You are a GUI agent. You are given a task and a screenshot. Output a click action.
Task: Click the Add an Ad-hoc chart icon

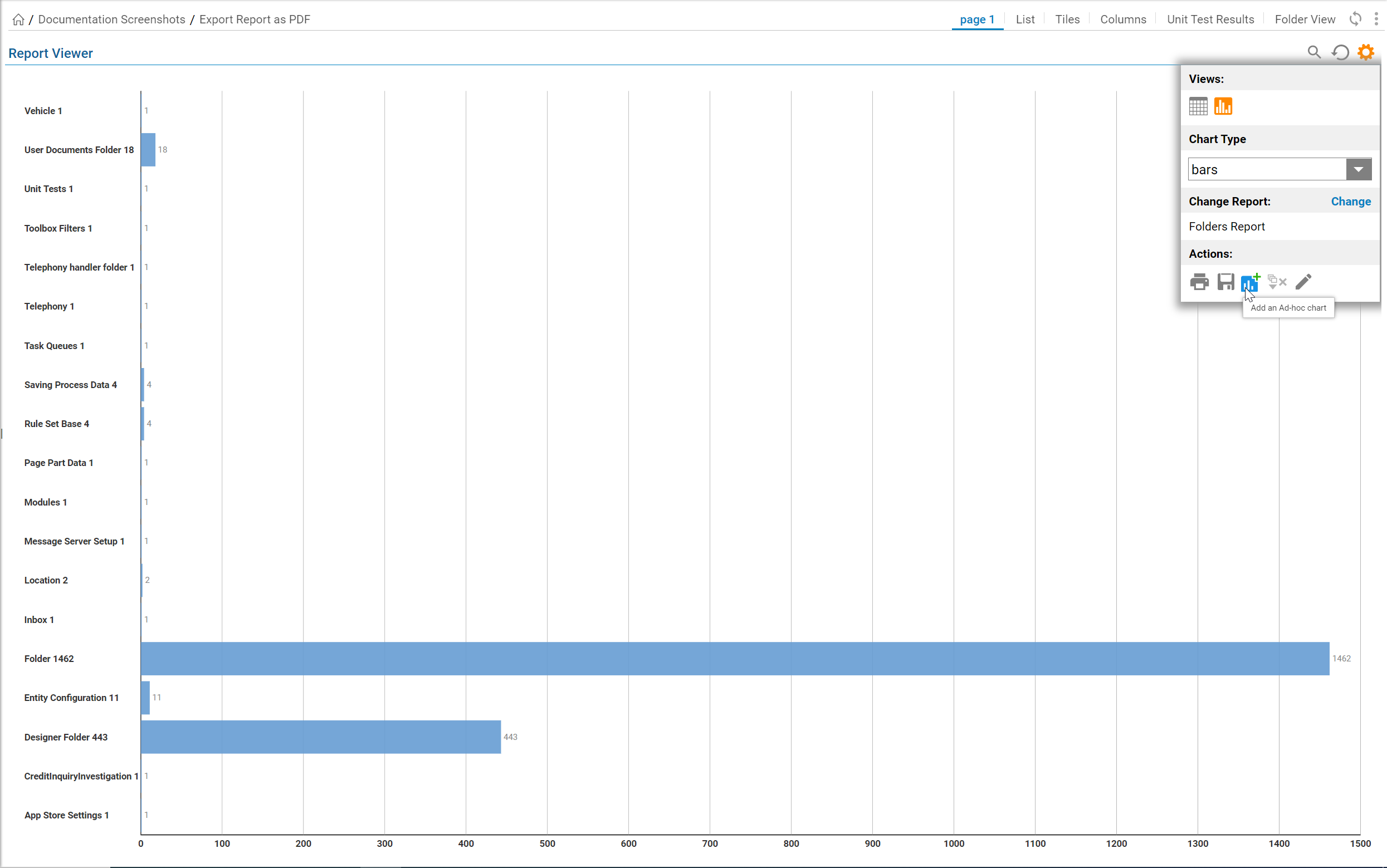coord(1250,282)
